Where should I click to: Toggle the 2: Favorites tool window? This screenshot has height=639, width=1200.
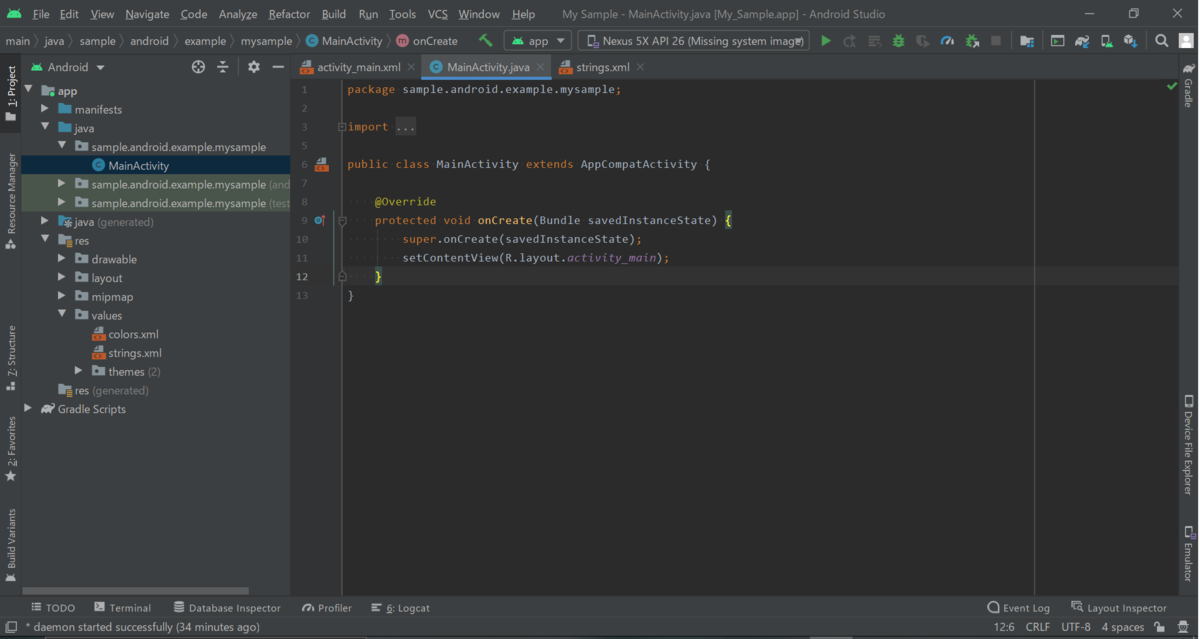(x=11, y=450)
